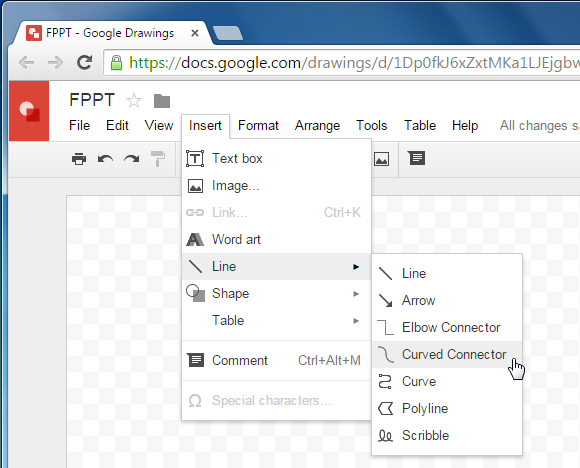The width and height of the screenshot is (580, 468).
Task: Select Scribble in Line submenu
Action: coord(447,435)
